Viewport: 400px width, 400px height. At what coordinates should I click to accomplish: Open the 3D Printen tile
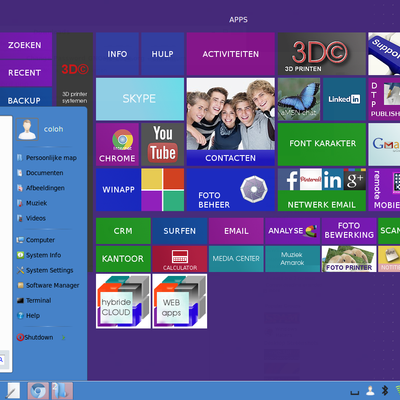pyautogui.click(x=322, y=54)
